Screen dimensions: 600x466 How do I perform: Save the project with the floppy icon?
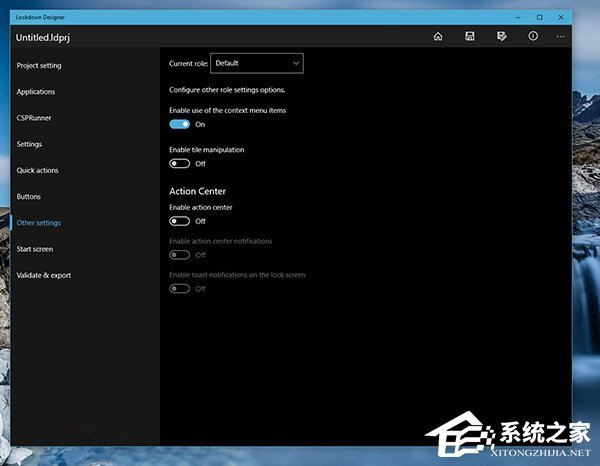coord(470,36)
